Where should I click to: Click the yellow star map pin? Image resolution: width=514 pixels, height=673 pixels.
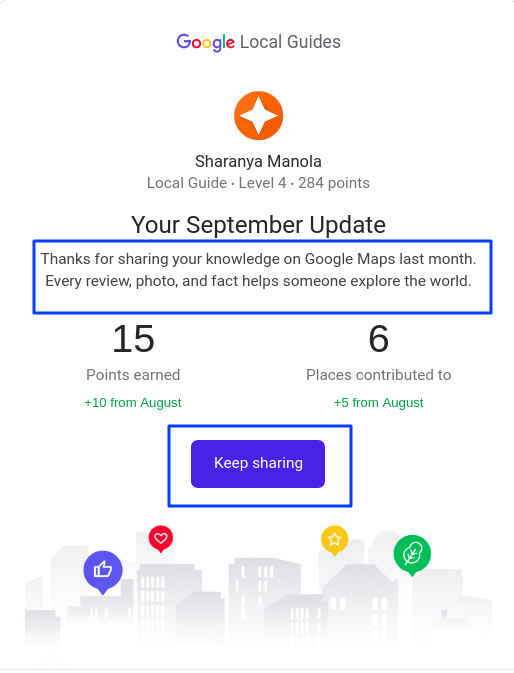tap(335, 540)
